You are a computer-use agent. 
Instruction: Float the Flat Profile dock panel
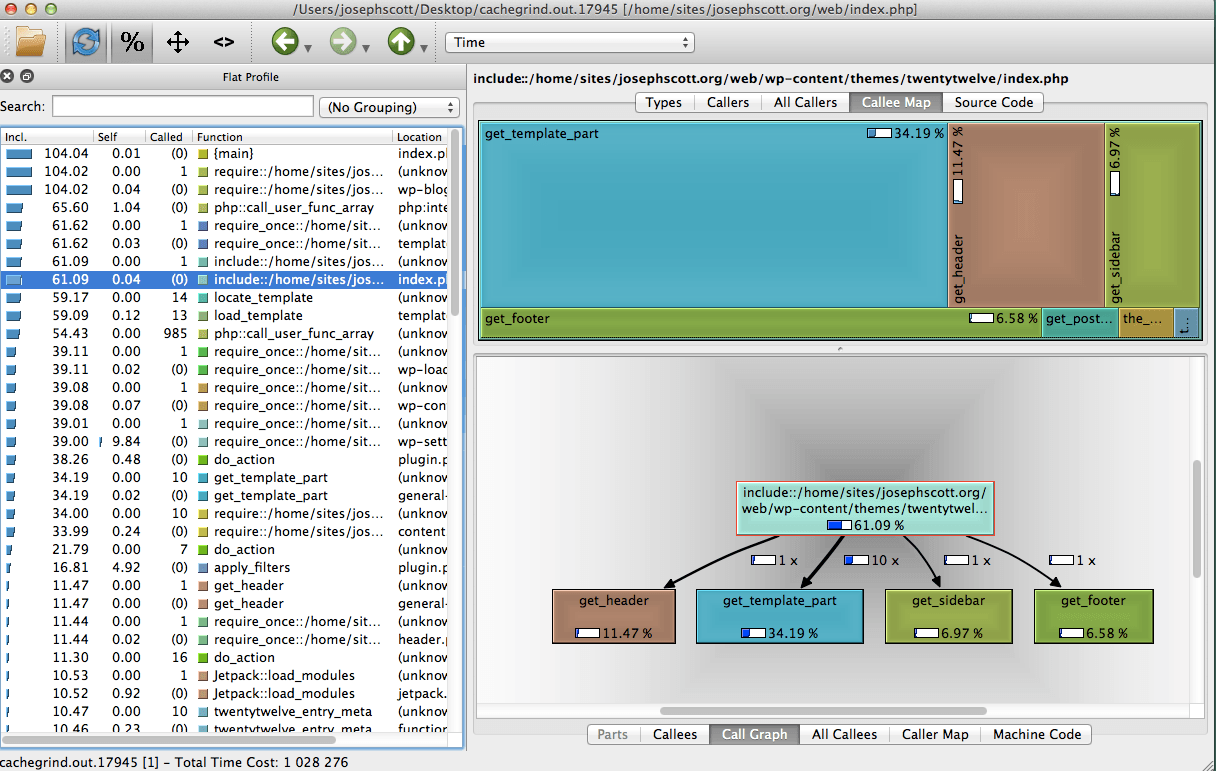26,76
